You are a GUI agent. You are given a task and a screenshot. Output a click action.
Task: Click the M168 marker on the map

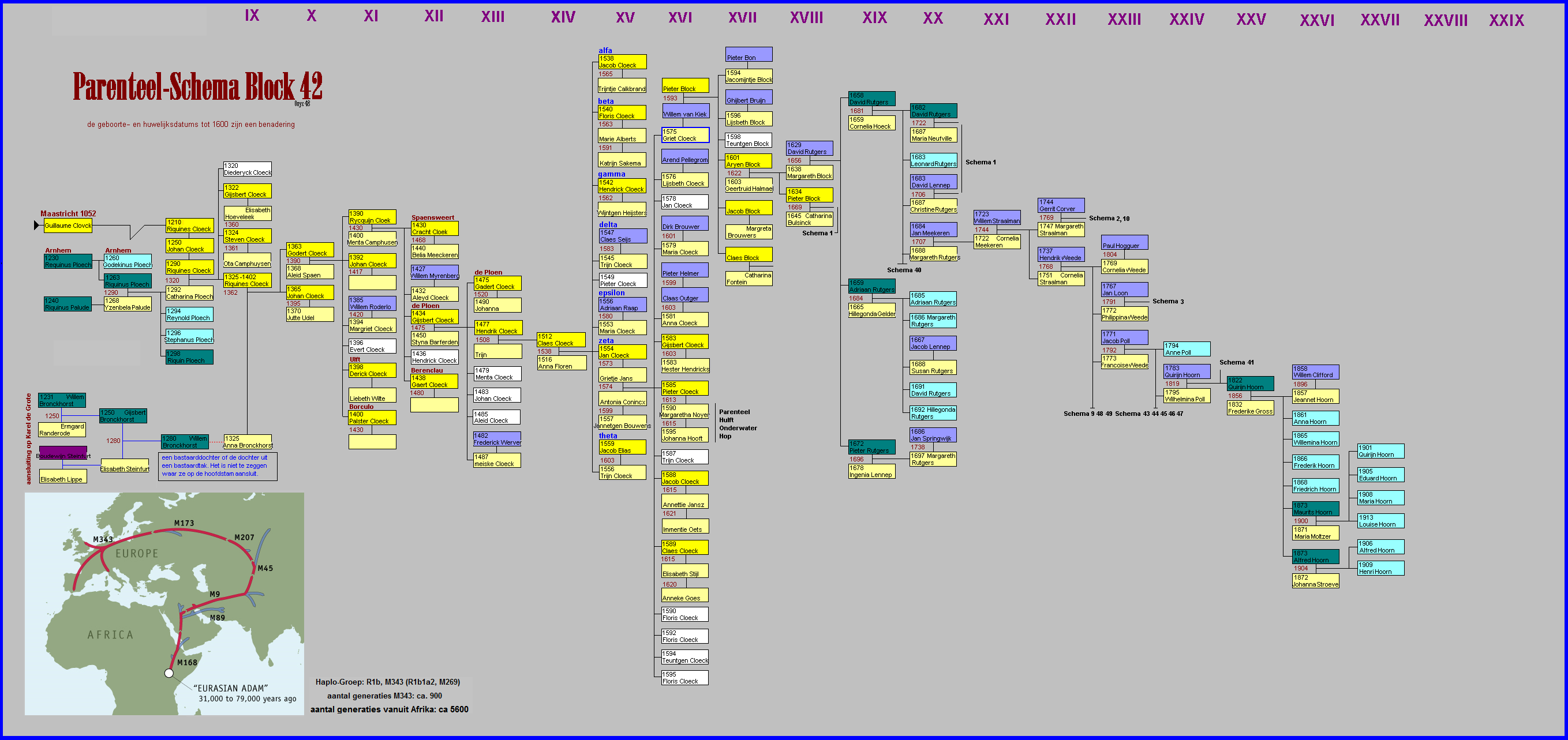(x=186, y=662)
